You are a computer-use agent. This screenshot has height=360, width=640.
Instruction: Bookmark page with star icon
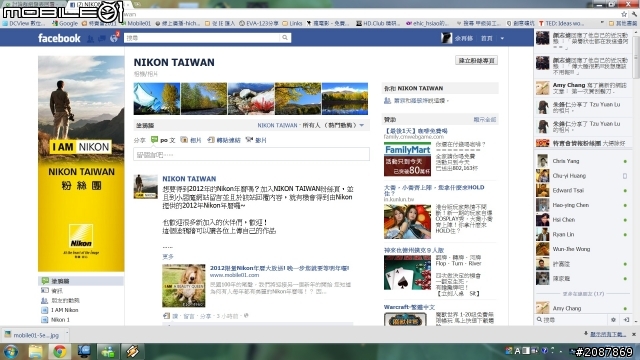point(624,14)
